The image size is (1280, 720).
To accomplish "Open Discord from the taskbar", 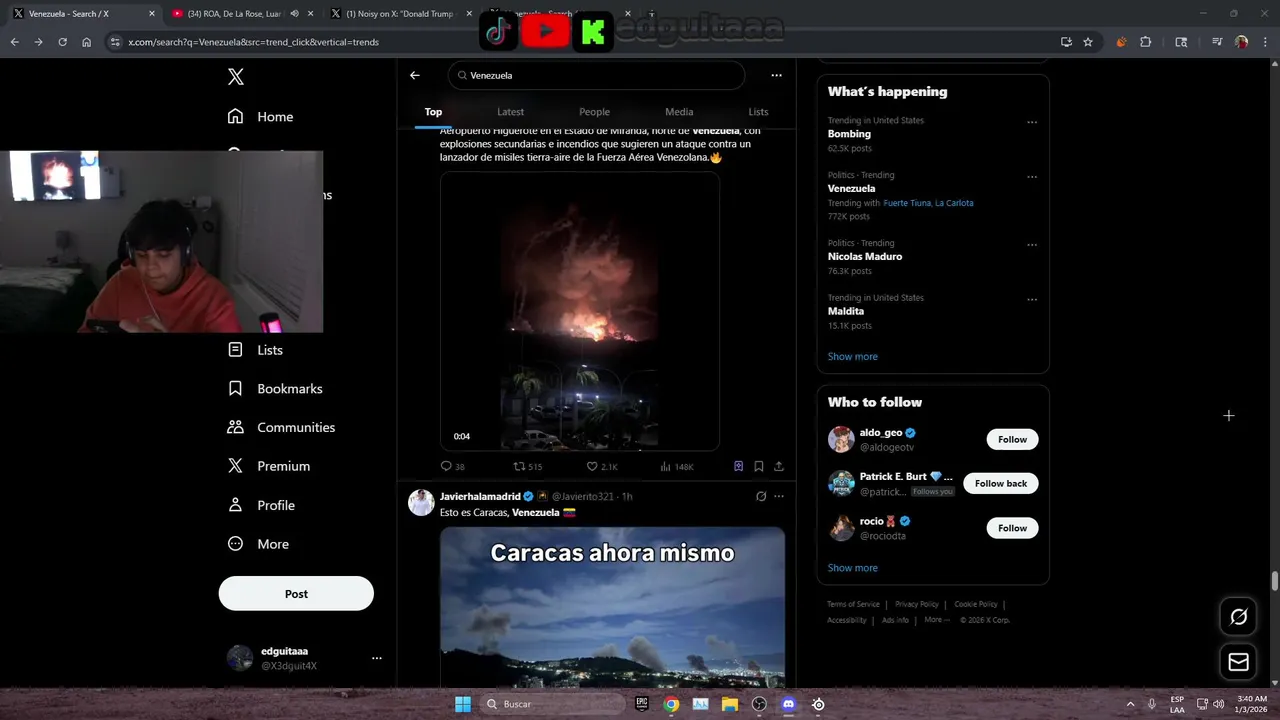I will (789, 704).
